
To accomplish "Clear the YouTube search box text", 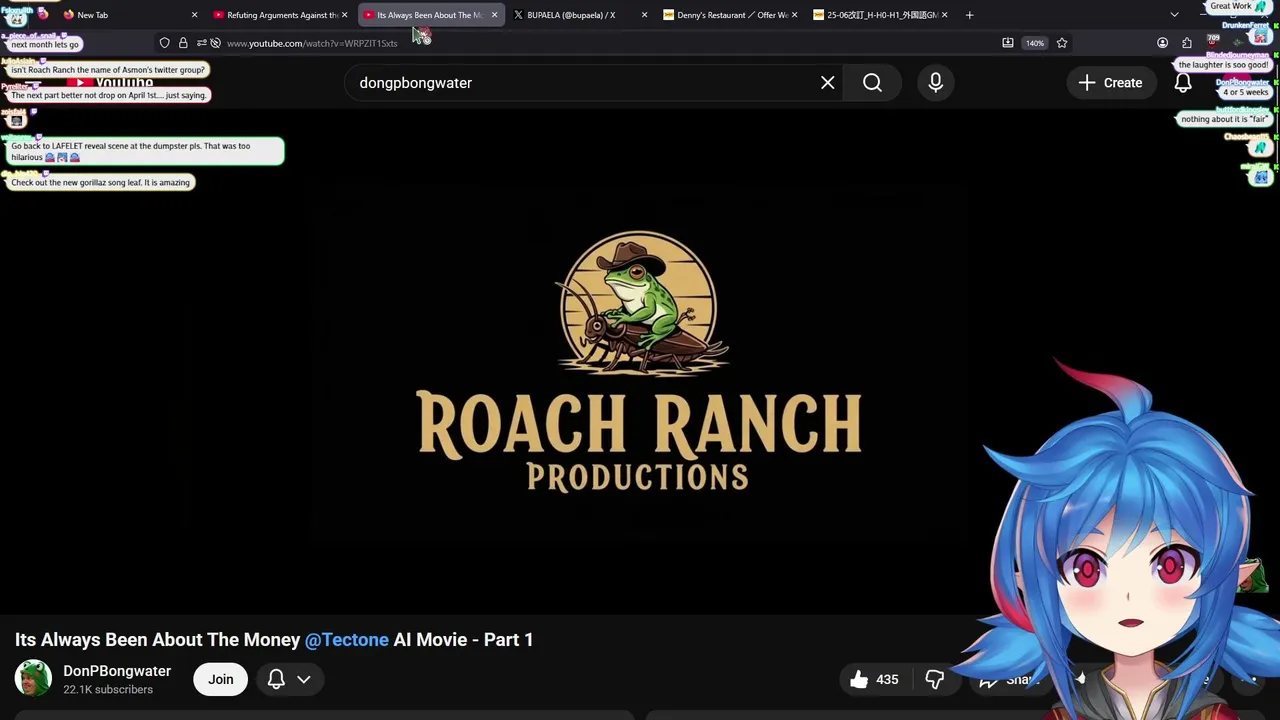I will click(x=827, y=83).
